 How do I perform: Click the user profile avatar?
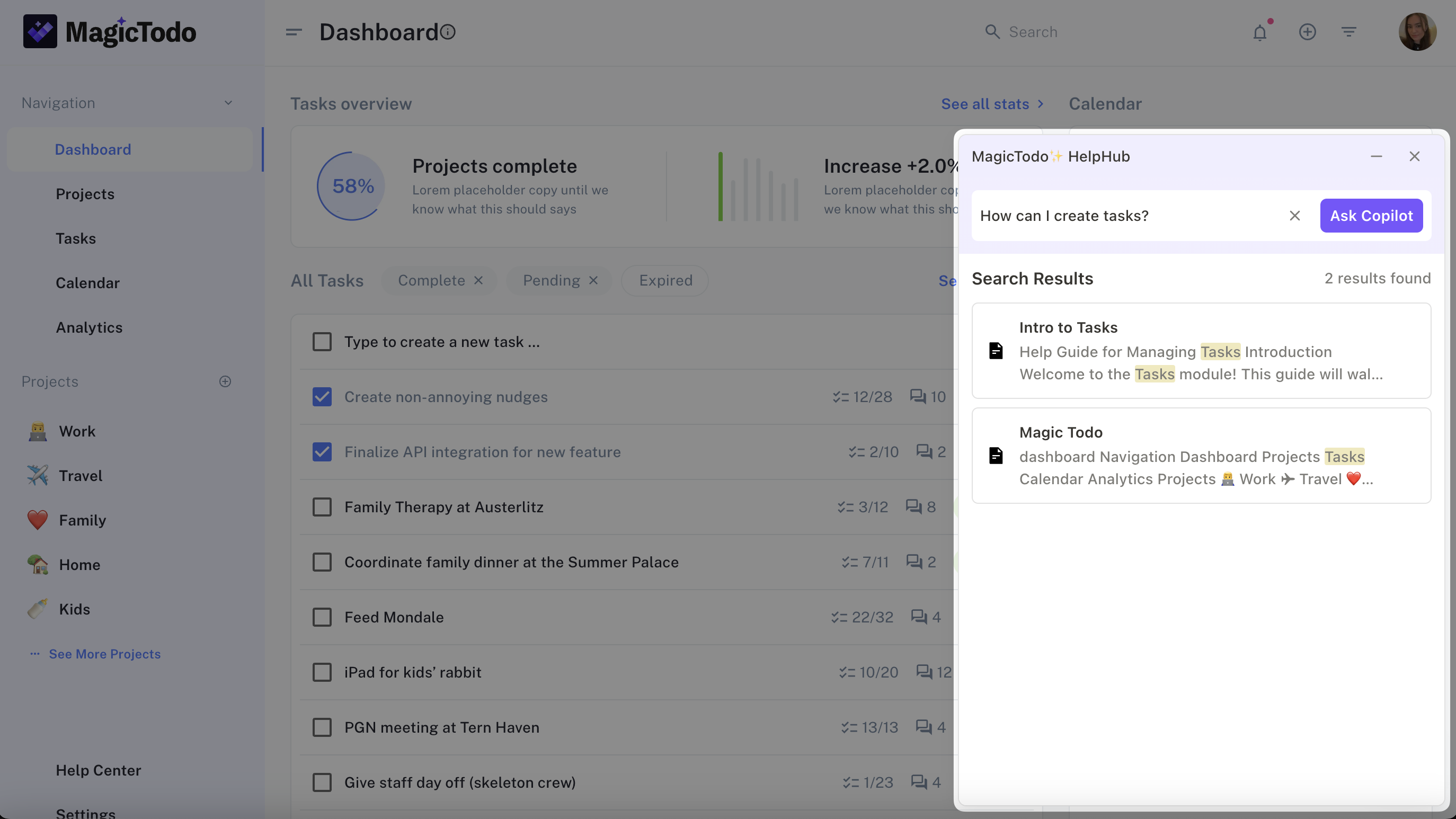click(1416, 32)
